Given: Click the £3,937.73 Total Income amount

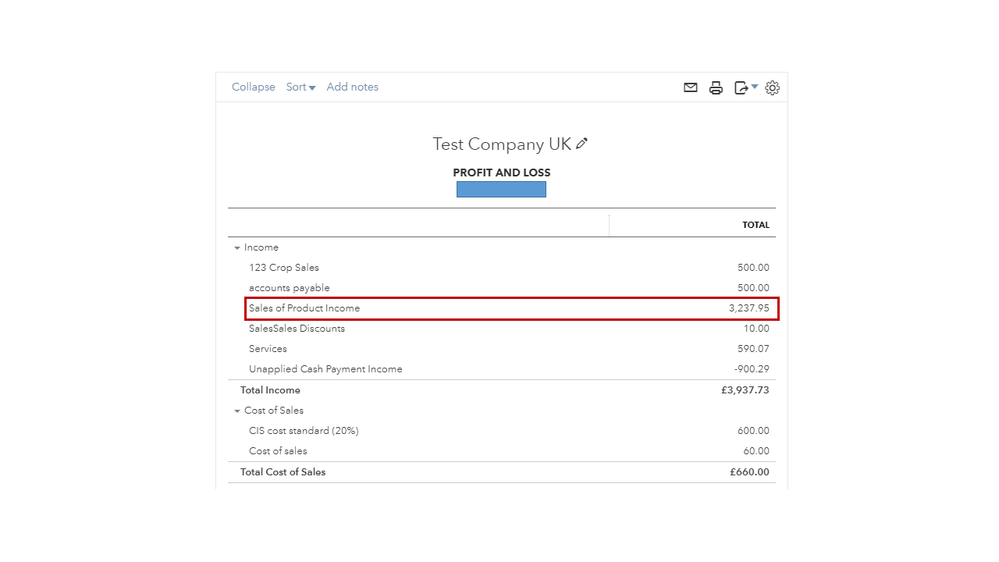Looking at the screenshot, I should point(745,390).
